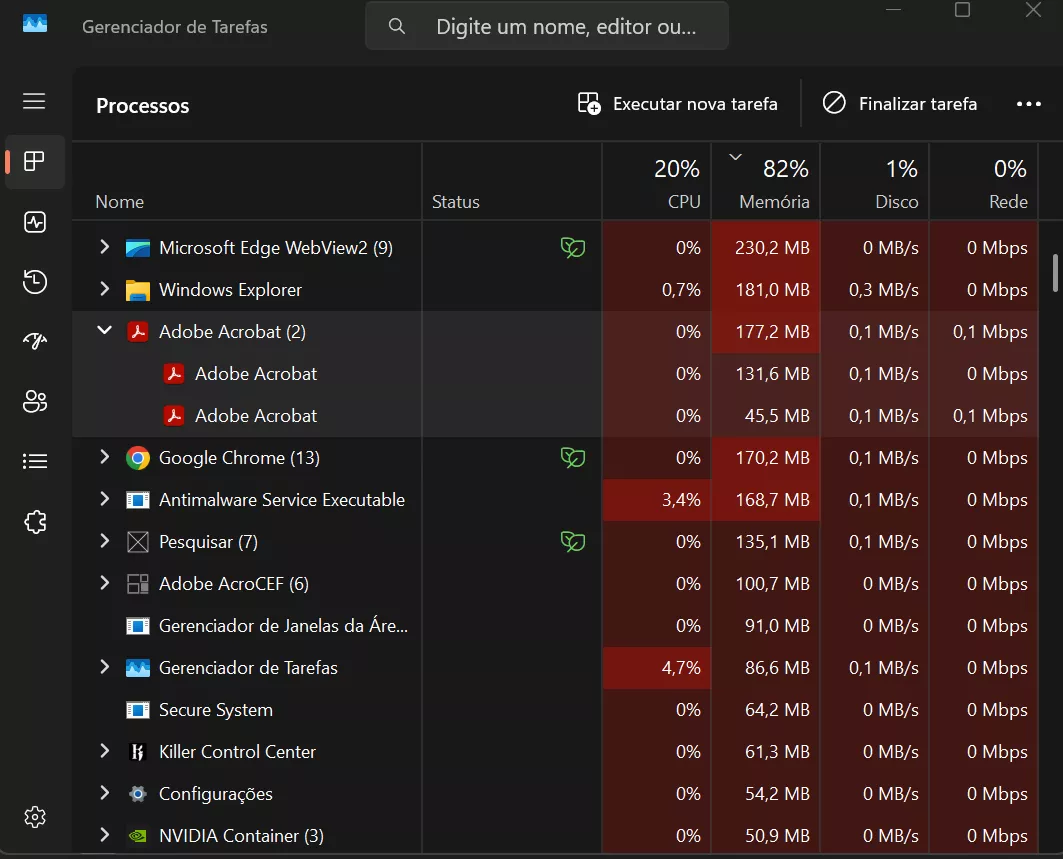This screenshot has width=1063, height=859.
Task: Open the Performance page in sidebar
Action: [x=35, y=222]
